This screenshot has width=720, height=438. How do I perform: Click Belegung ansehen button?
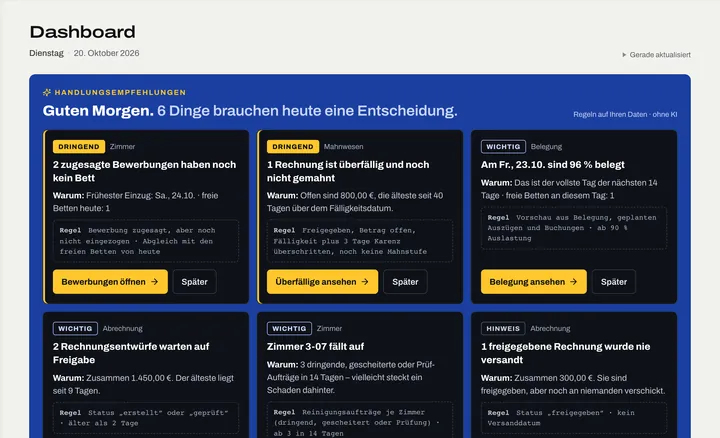click(x=534, y=281)
